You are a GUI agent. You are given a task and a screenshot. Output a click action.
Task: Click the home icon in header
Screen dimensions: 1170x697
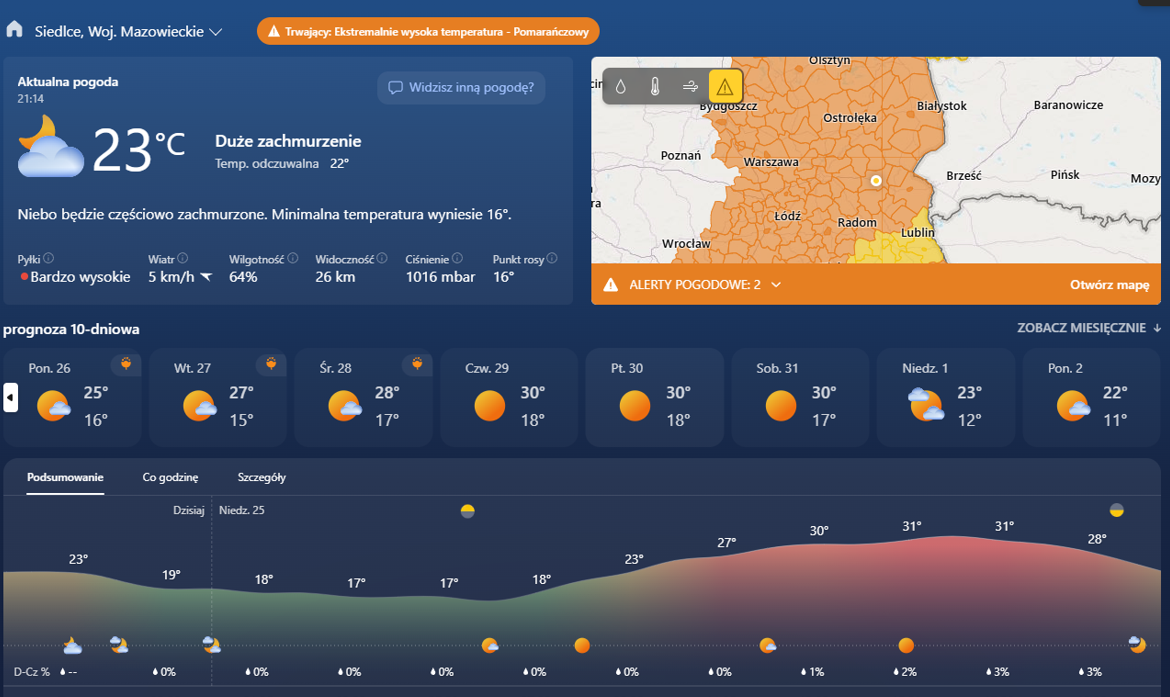14,30
